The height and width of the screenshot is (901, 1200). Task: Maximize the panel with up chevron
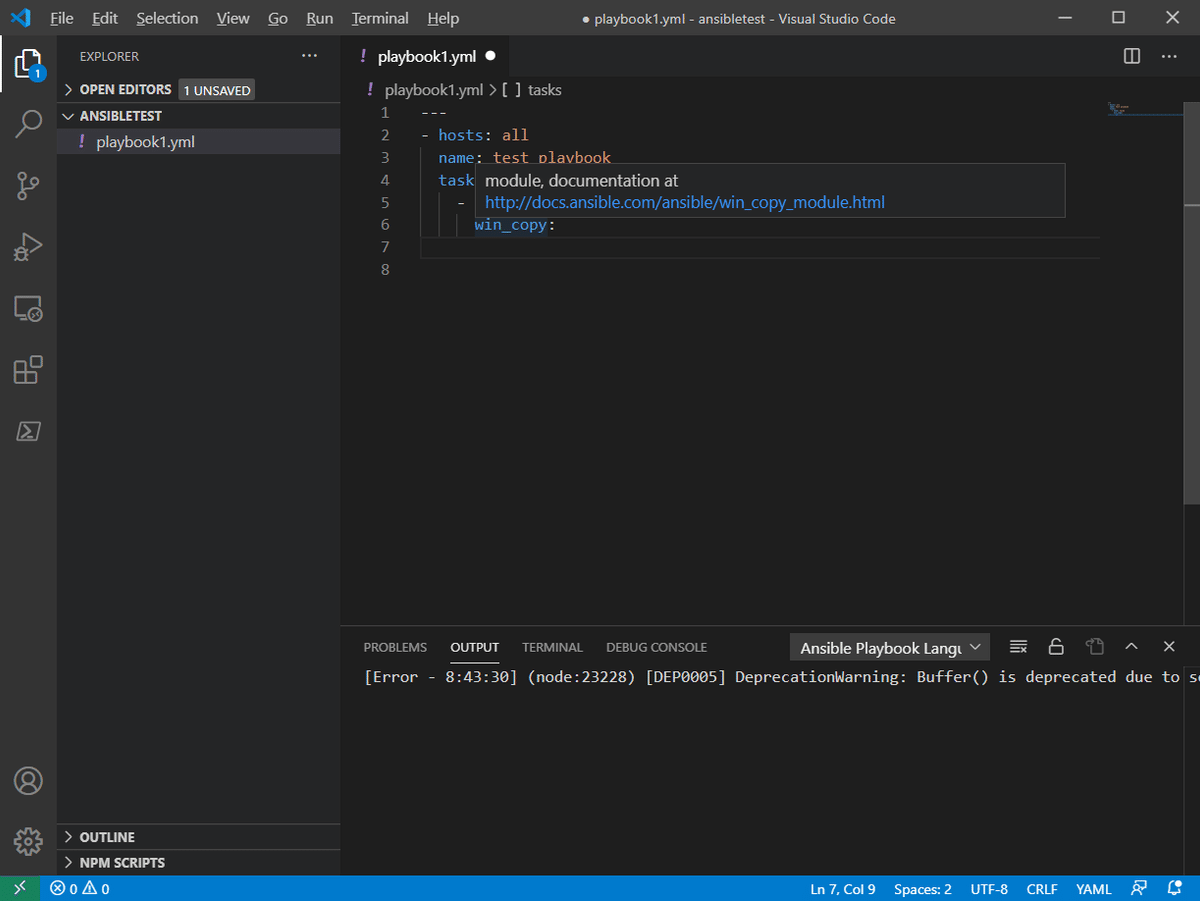(1131, 647)
